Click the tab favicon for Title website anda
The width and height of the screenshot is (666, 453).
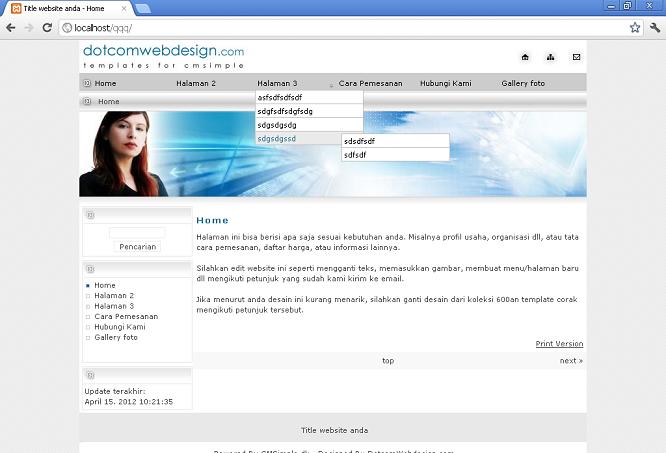coord(16,8)
